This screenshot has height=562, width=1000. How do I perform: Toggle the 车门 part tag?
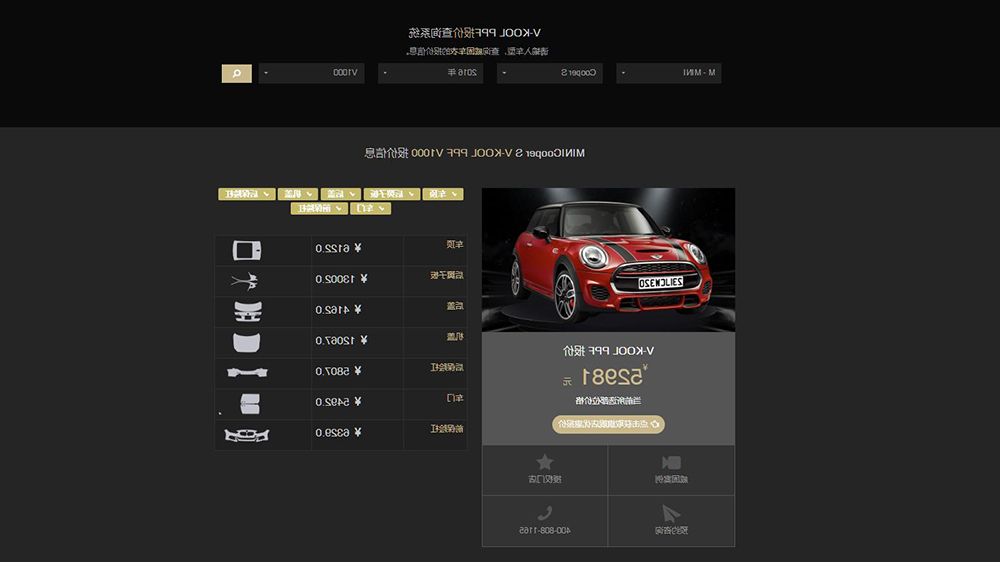click(371, 209)
